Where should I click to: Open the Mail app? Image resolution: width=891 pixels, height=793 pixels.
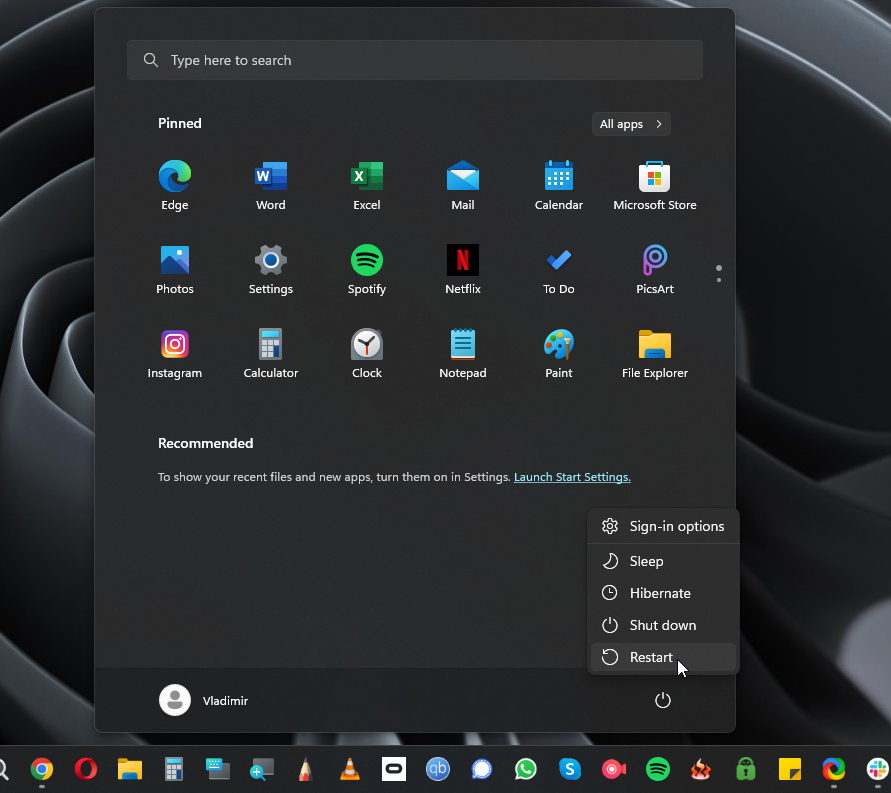(x=463, y=186)
